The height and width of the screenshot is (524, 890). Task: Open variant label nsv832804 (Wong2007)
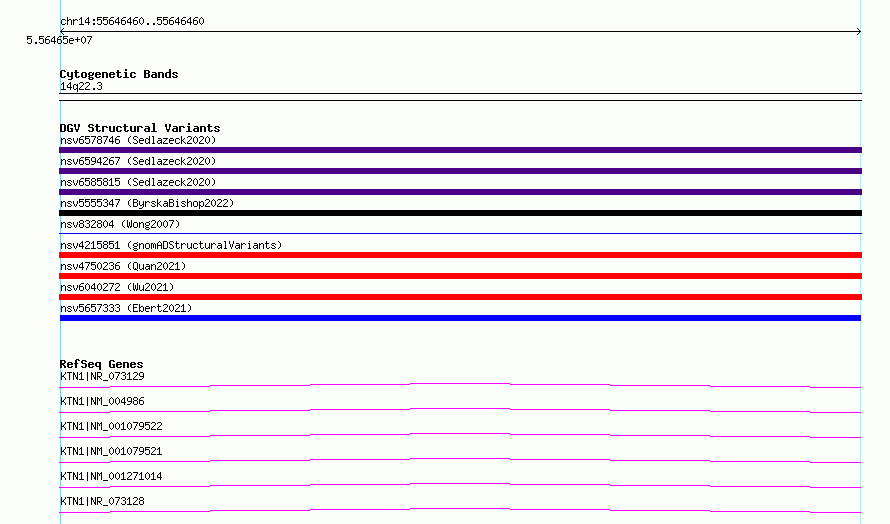pyautogui.click(x=120, y=224)
